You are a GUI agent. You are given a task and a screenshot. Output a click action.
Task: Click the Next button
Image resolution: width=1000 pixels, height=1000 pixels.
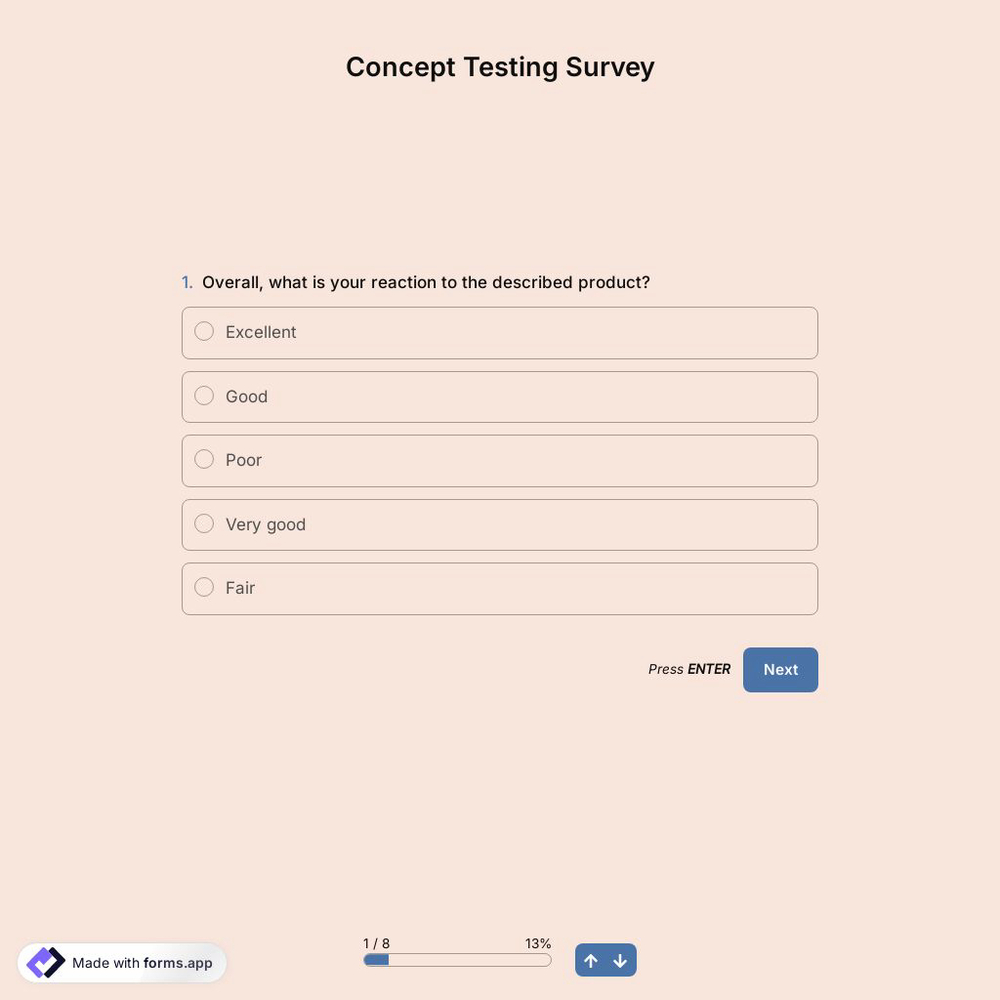click(x=780, y=669)
